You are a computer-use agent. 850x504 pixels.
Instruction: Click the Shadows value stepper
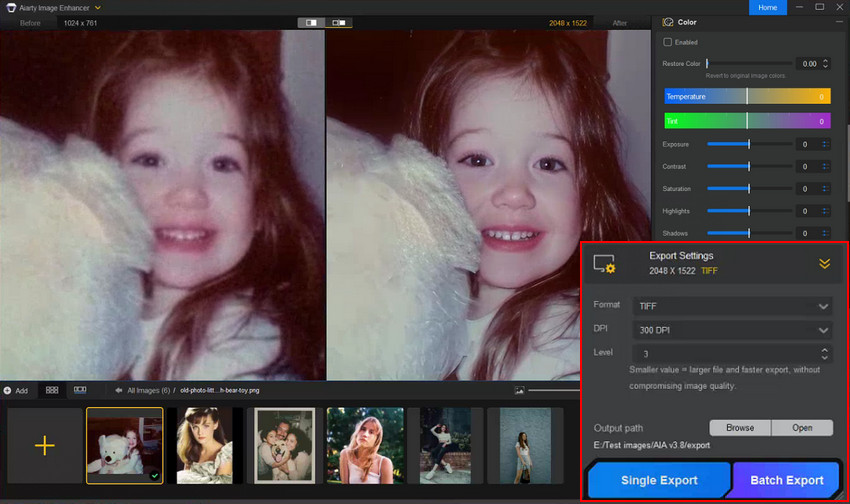(x=825, y=233)
